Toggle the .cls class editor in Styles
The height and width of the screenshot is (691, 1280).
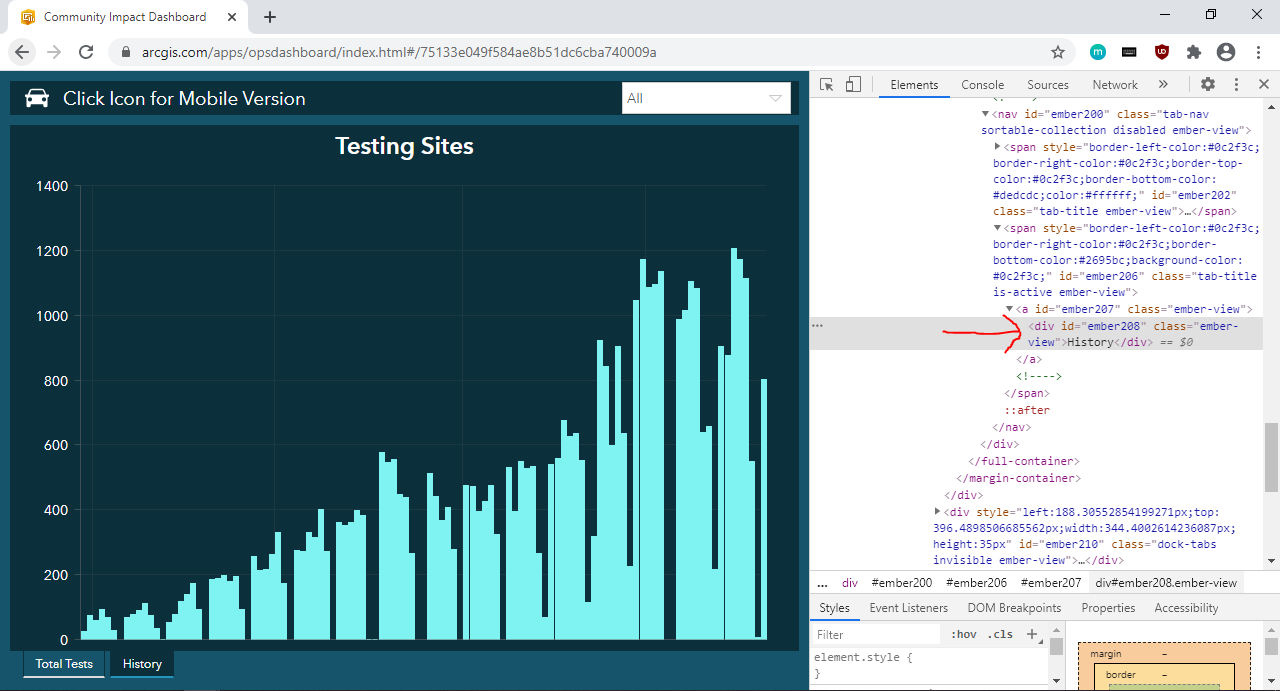[999, 633]
